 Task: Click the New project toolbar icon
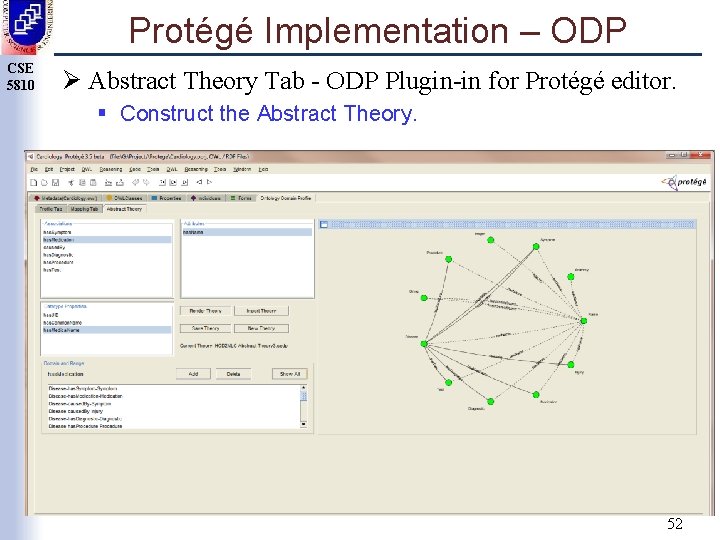pos(34,183)
